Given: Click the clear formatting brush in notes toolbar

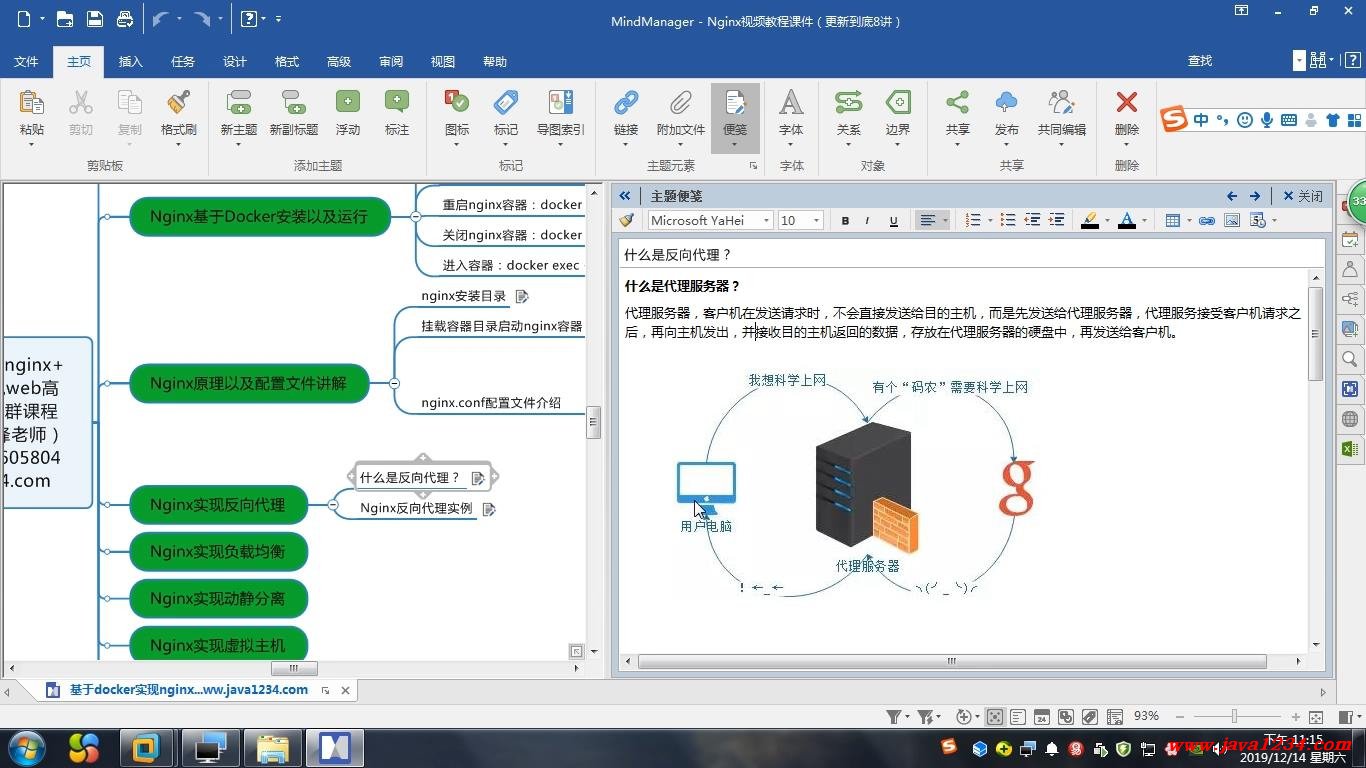Looking at the screenshot, I should [627, 220].
